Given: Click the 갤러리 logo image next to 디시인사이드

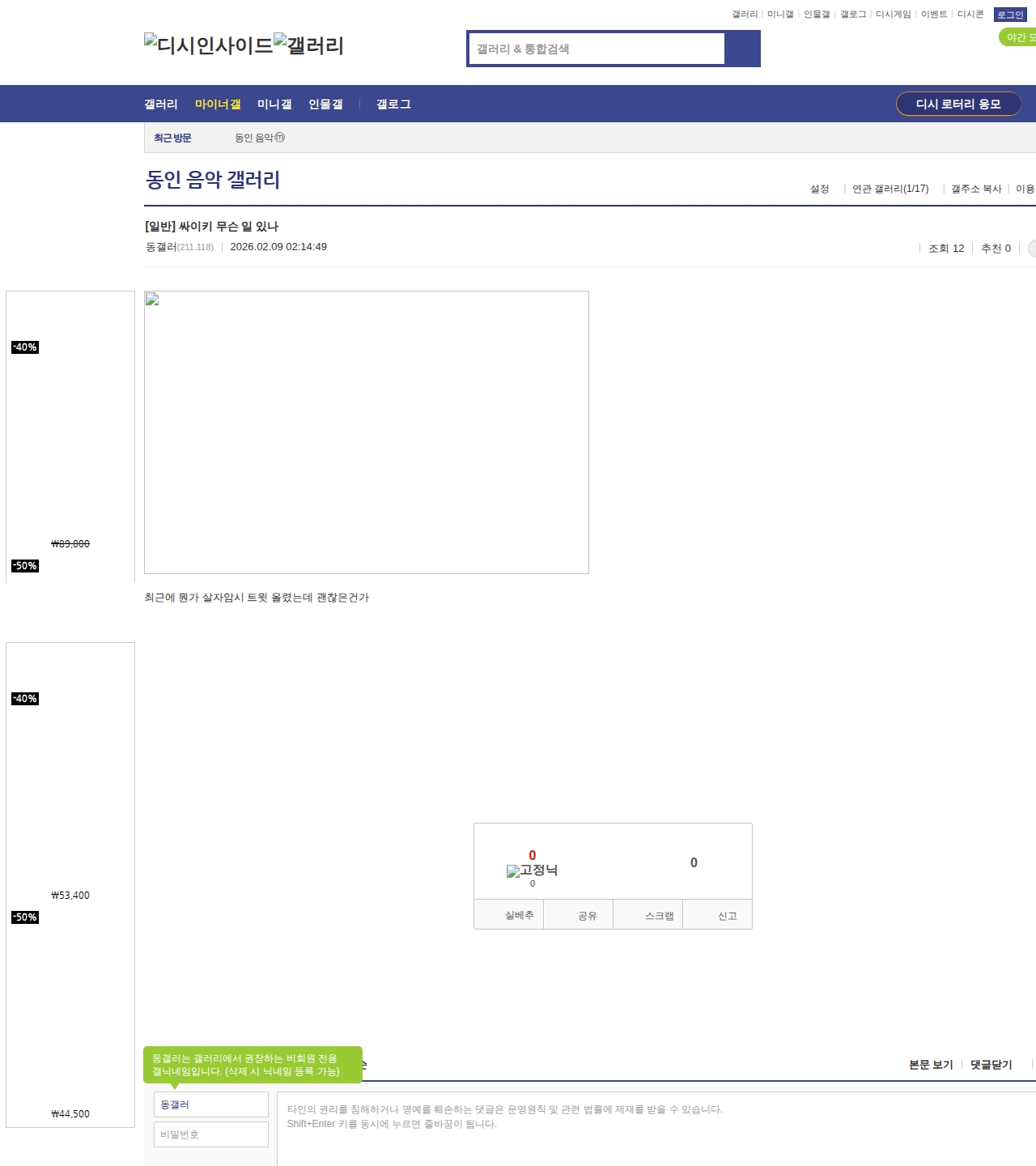Looking at the screenshot, I should [309, 45].
